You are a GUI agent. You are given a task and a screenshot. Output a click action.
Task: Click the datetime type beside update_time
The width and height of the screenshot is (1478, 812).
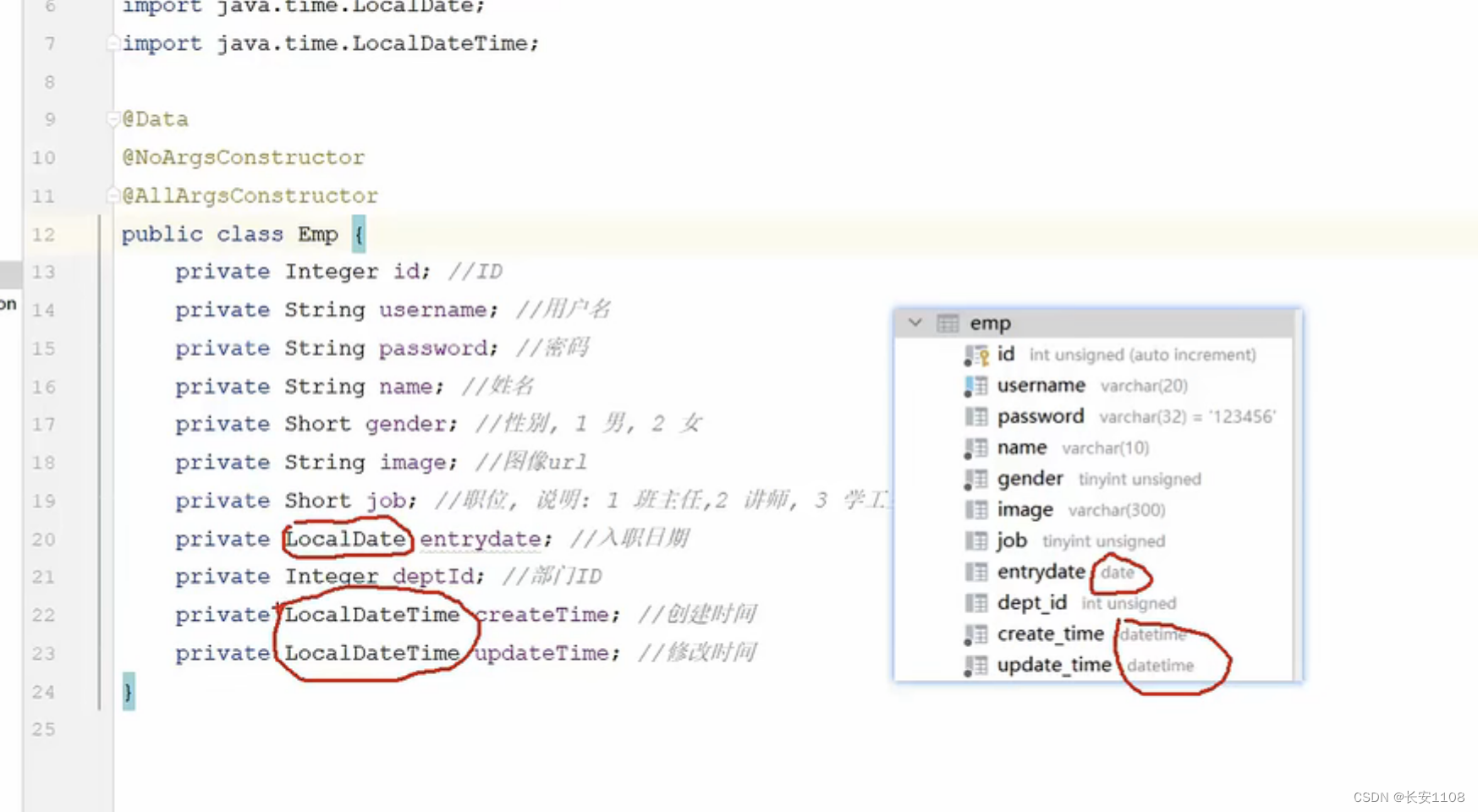tap(1160, 666)
